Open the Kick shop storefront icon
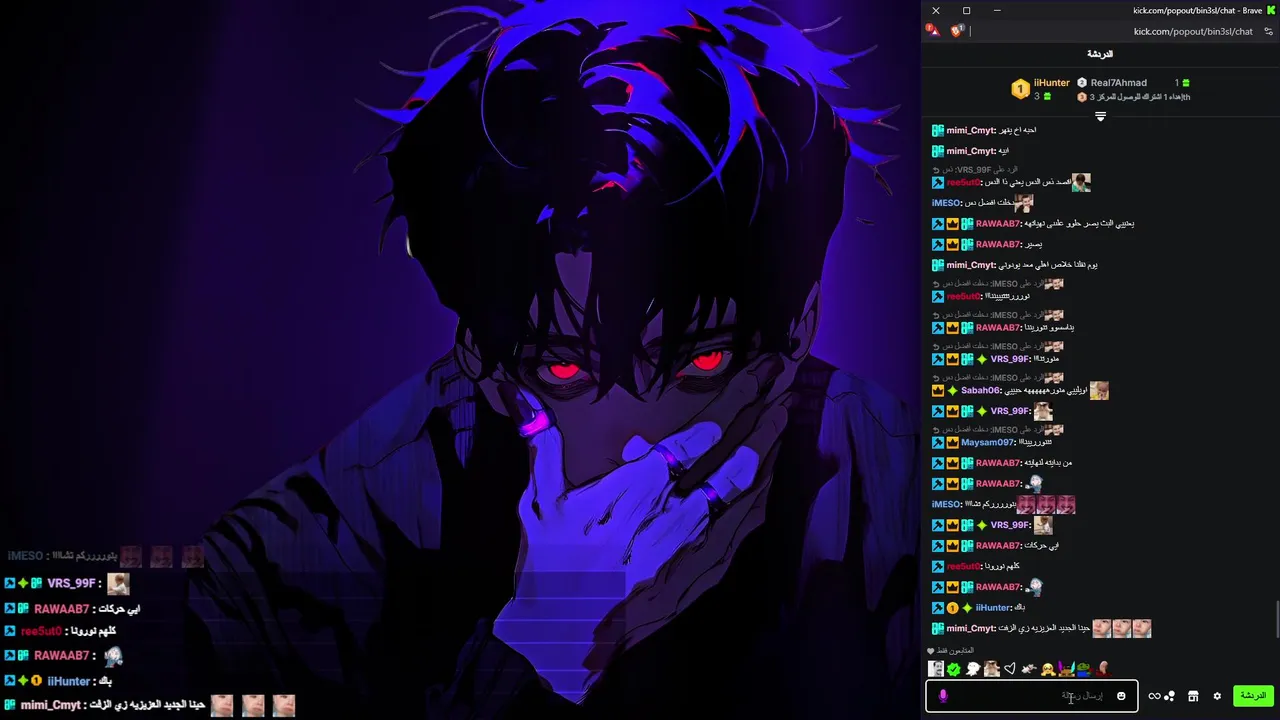The width and height of the screenshot is (1280, 720). [x=1193, y=696]
